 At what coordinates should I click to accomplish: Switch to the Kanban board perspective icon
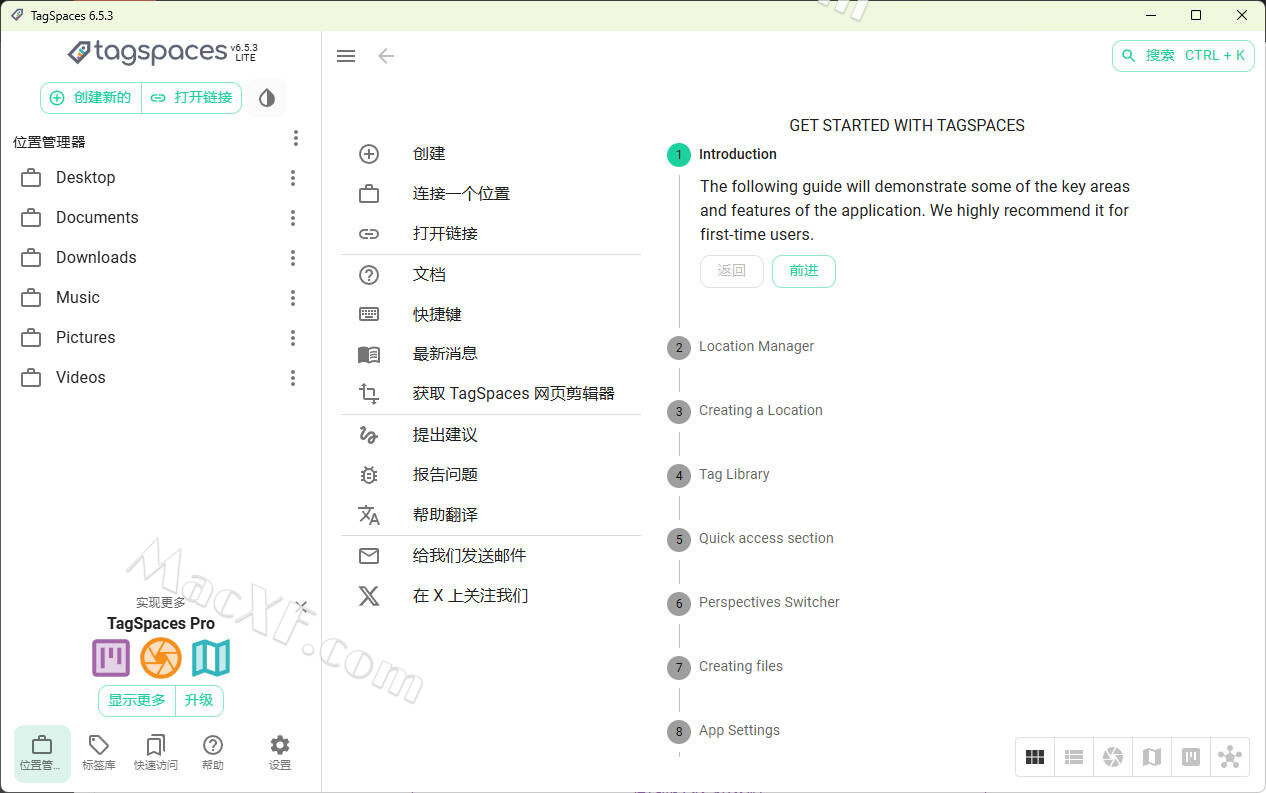coord(1191,757)
